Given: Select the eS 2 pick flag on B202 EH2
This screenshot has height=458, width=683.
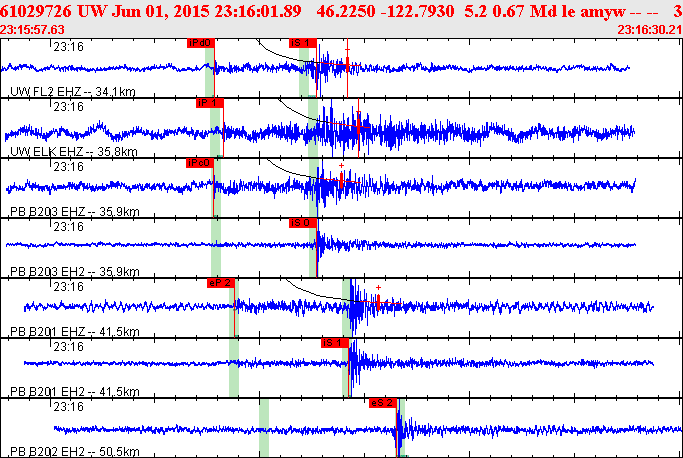Looking at the screenshot, I should [383, 403].
